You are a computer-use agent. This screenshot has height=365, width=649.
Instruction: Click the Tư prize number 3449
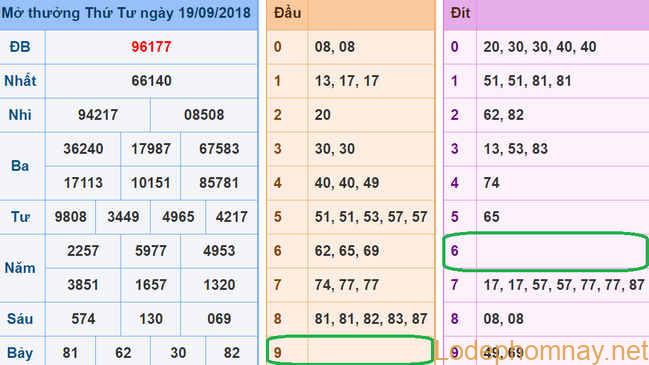(x=123, y=216)
